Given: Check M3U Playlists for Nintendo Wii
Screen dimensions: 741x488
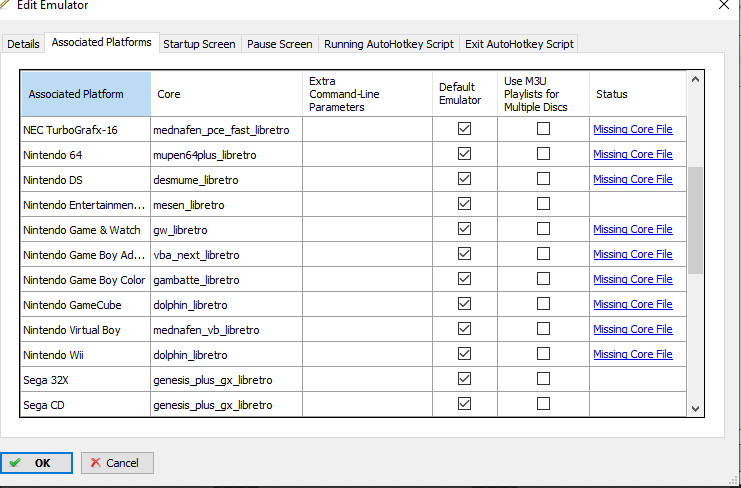Looking at the screenshot, I should 543,353.
